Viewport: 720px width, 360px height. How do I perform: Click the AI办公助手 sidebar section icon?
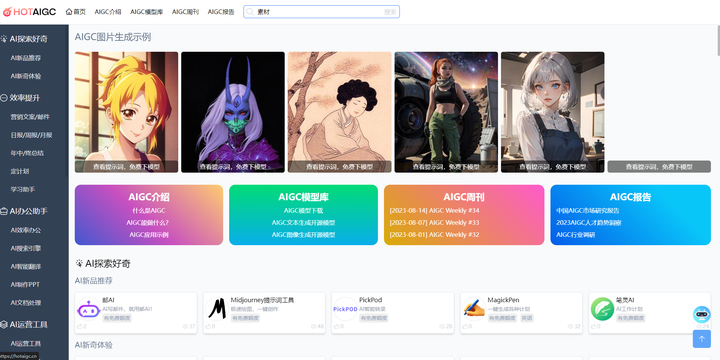coord(4,211)
